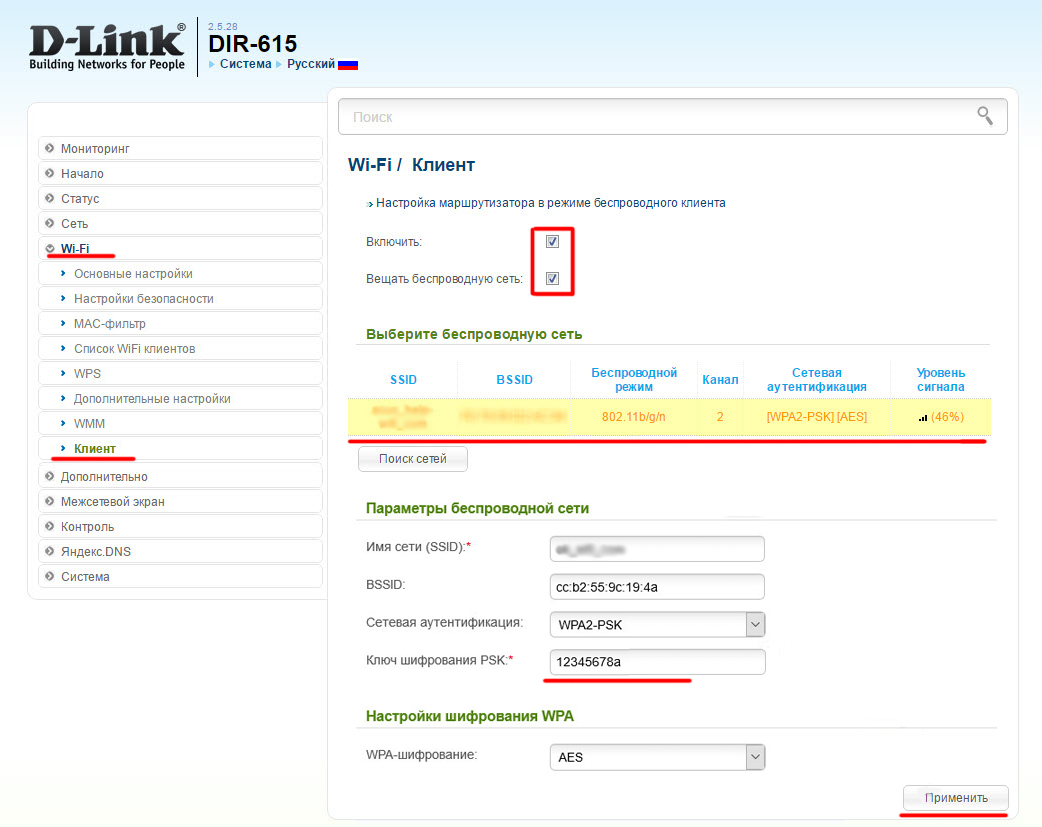This screenshot has height=827, width=1042.
Task: Select the Wi-Fi menu section
Action: (x=181, y=249)
